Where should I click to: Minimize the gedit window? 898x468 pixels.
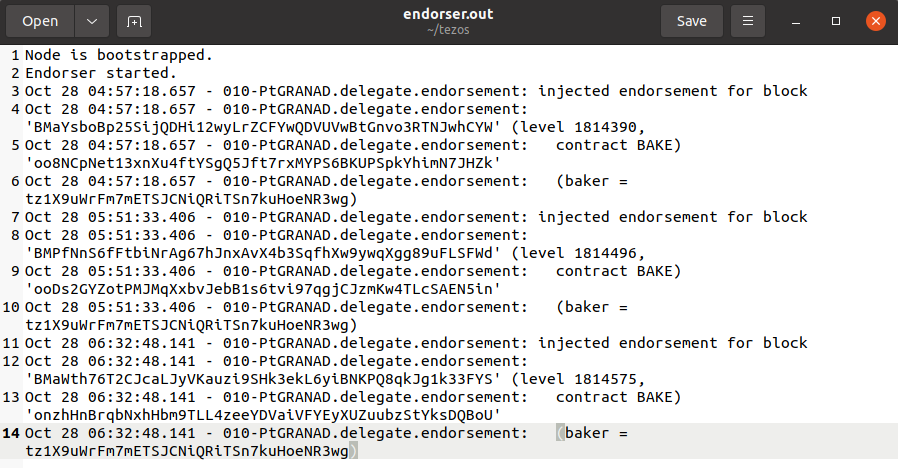[x=802, y=21]
